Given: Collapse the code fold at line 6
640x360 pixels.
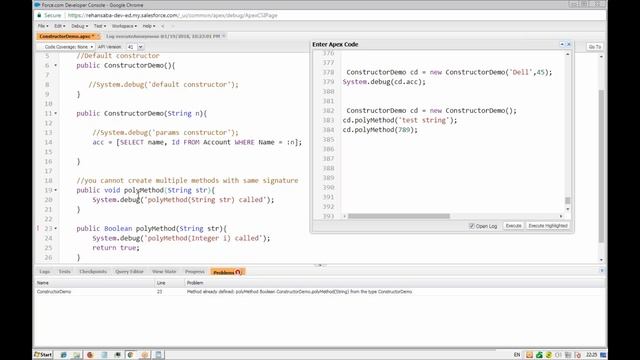Looking at the screenshot, I should click(x=56, y=65).
